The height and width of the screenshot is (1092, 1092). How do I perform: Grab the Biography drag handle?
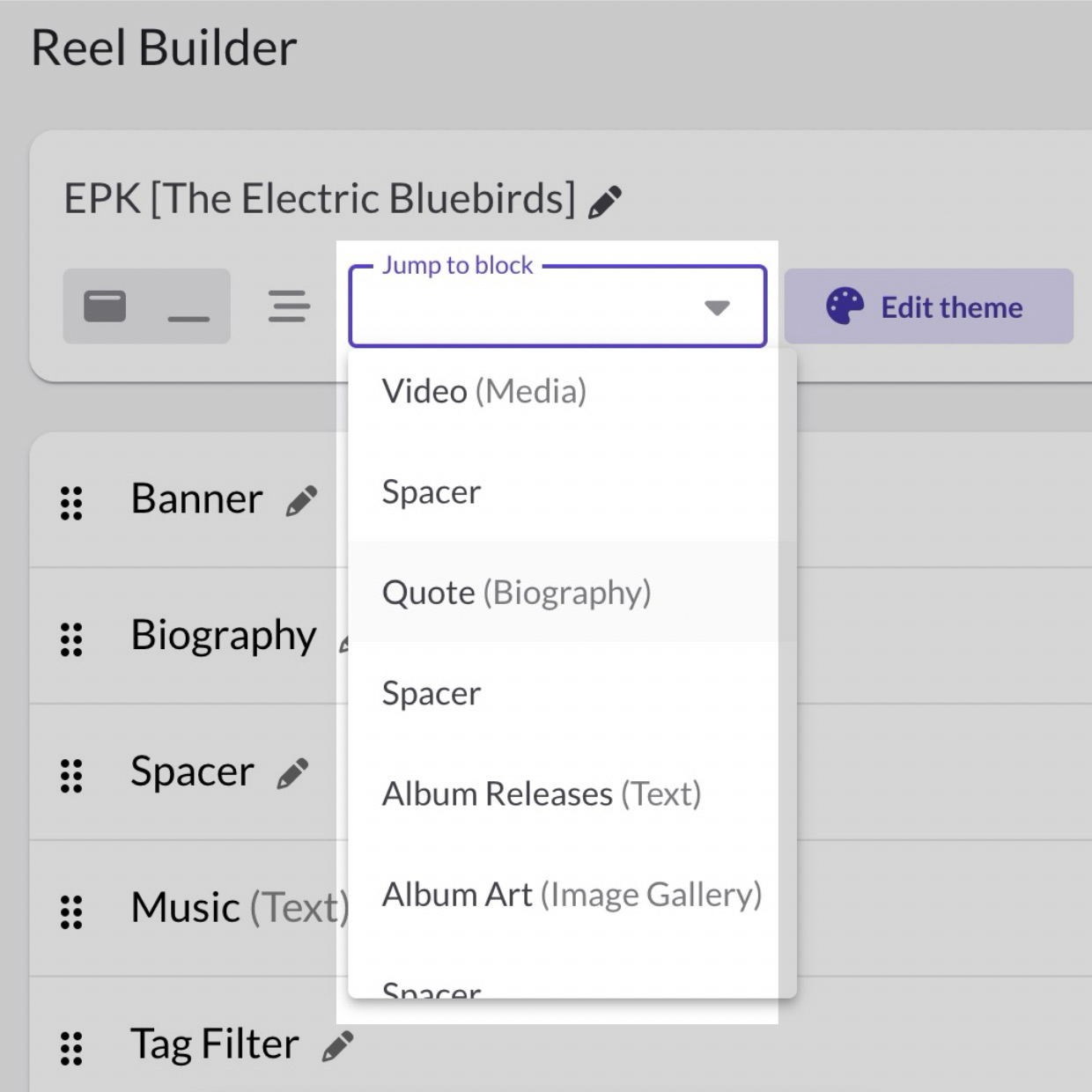pyautogui.click(x=71, y=639)
